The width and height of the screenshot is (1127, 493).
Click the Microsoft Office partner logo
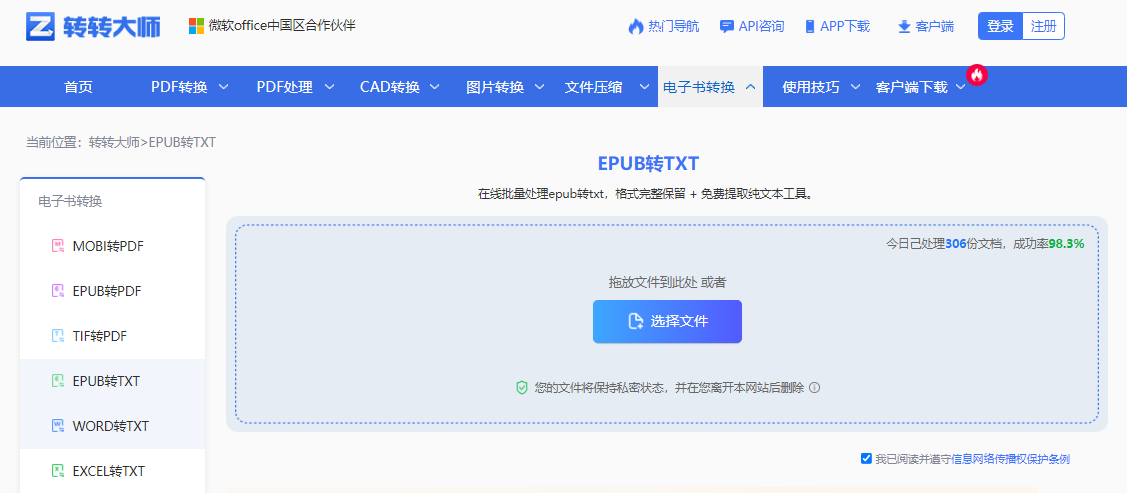pyautogui.click(x=196, y=26)
